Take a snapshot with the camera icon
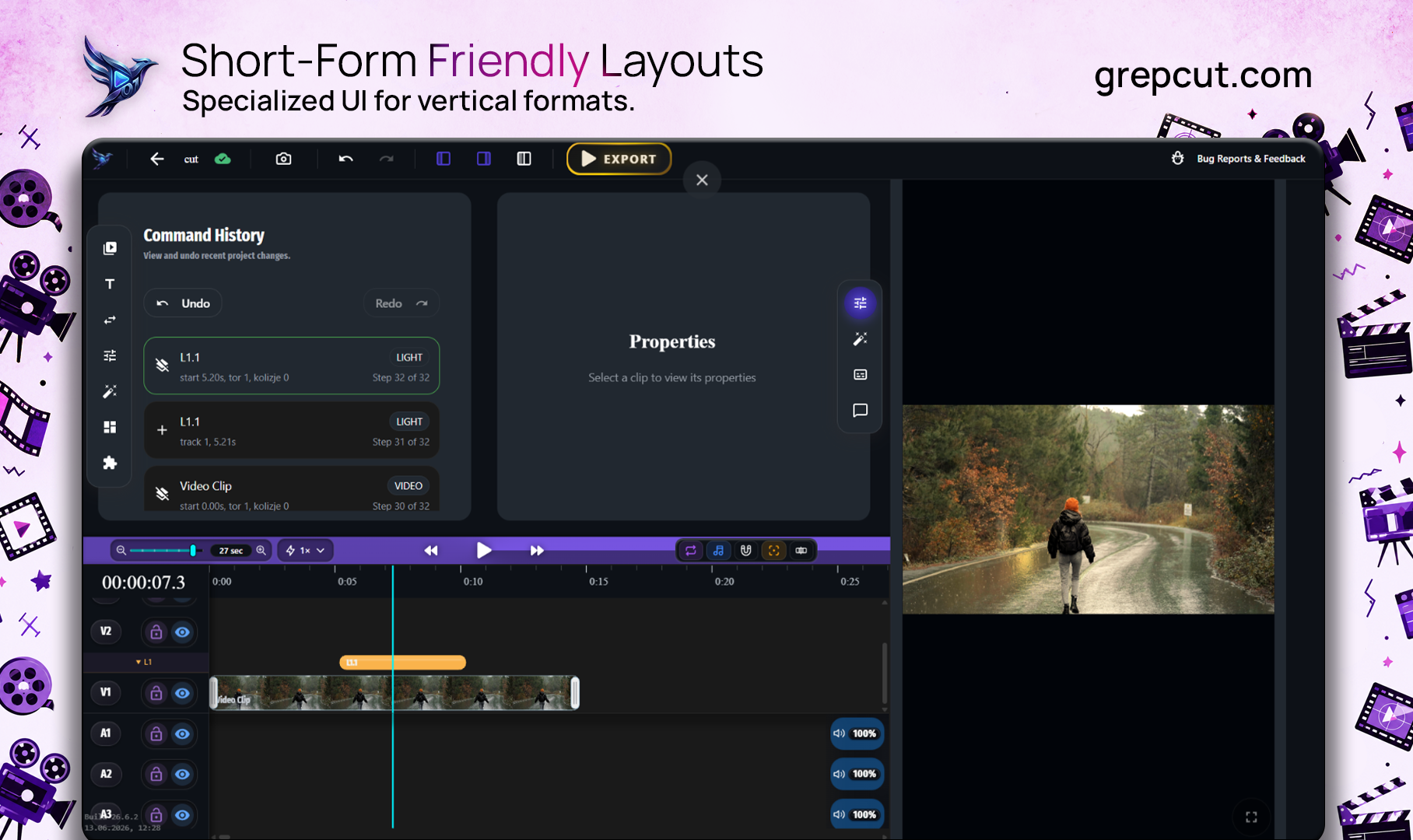This screenshot has width=1413, height=840. coord(283,159)
